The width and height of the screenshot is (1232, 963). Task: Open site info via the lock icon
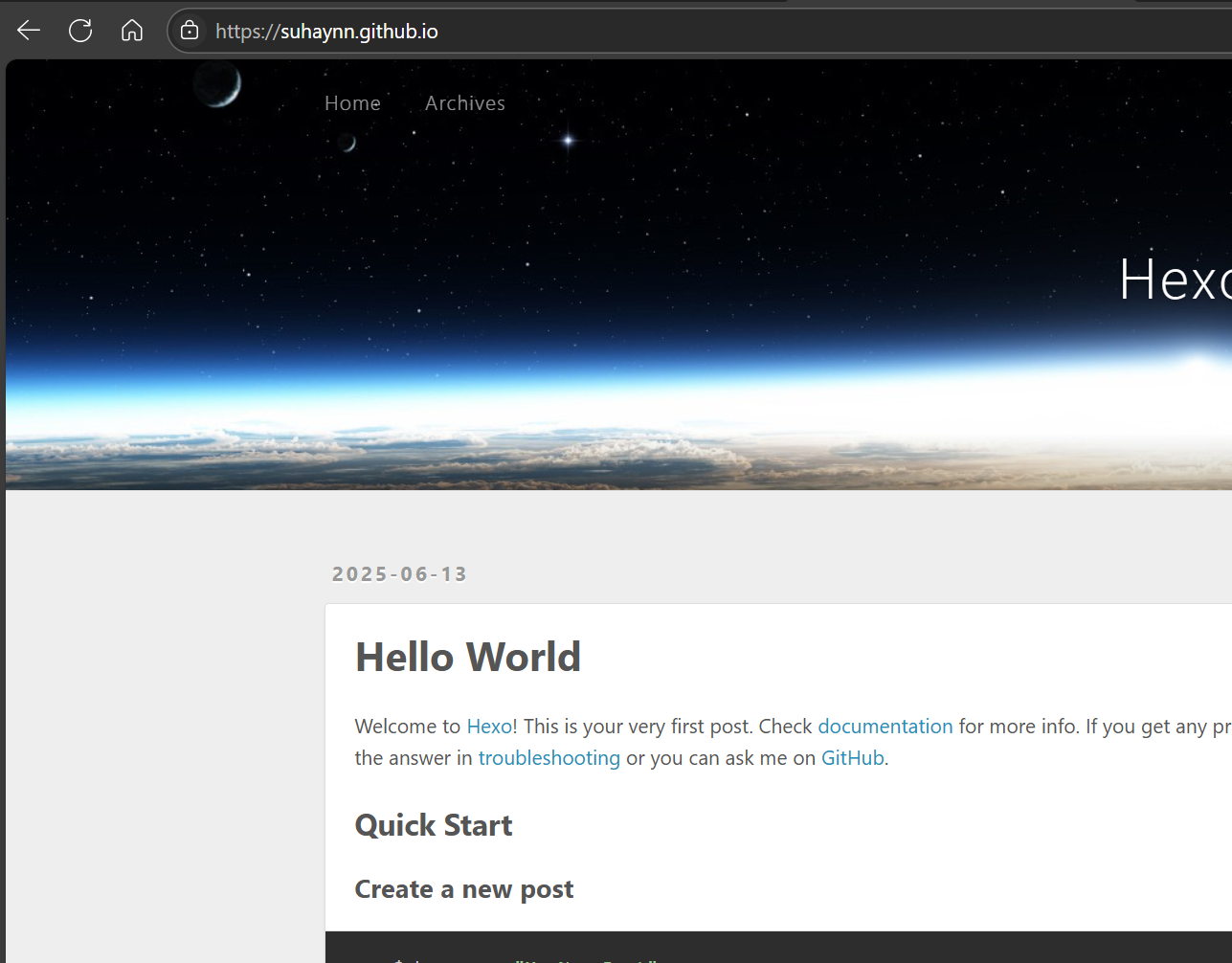coord(190,31)
